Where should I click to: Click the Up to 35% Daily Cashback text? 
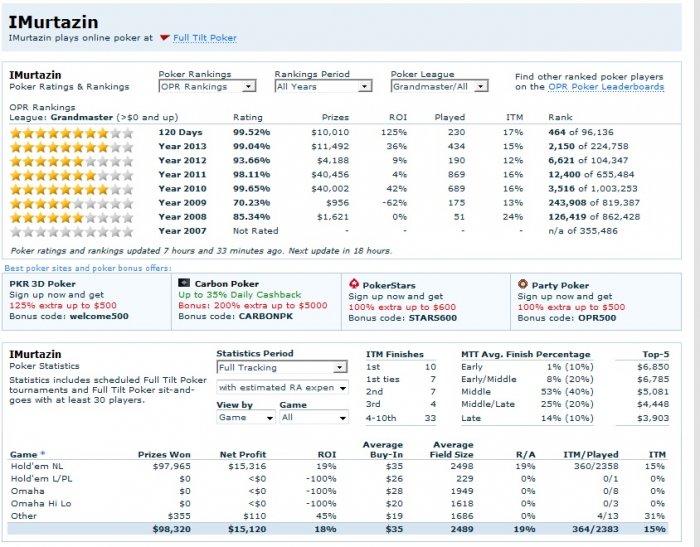pyautogui.click(x=240, y=295)
